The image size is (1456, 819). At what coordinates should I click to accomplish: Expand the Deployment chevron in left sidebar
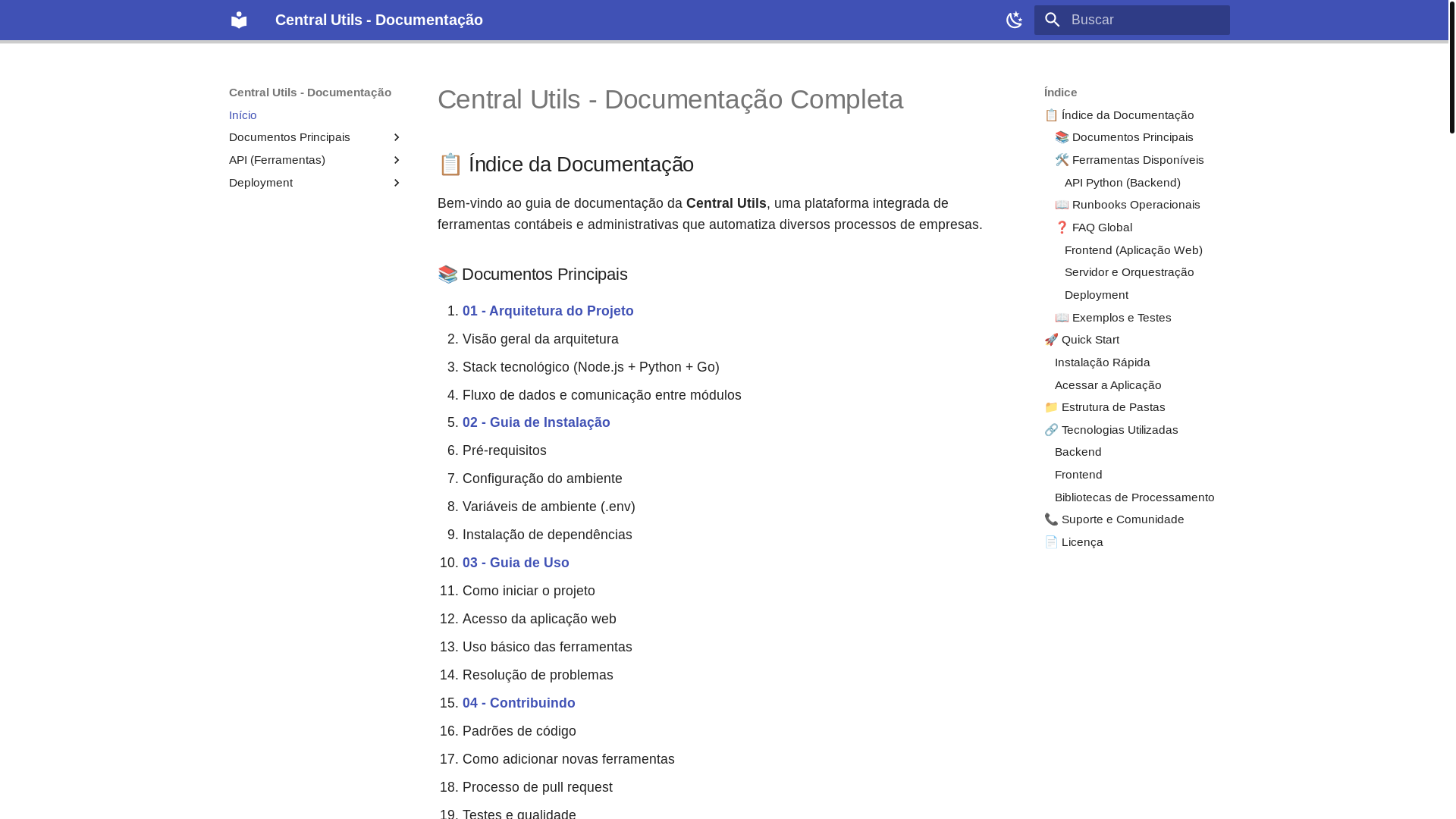tap(396, 183)
